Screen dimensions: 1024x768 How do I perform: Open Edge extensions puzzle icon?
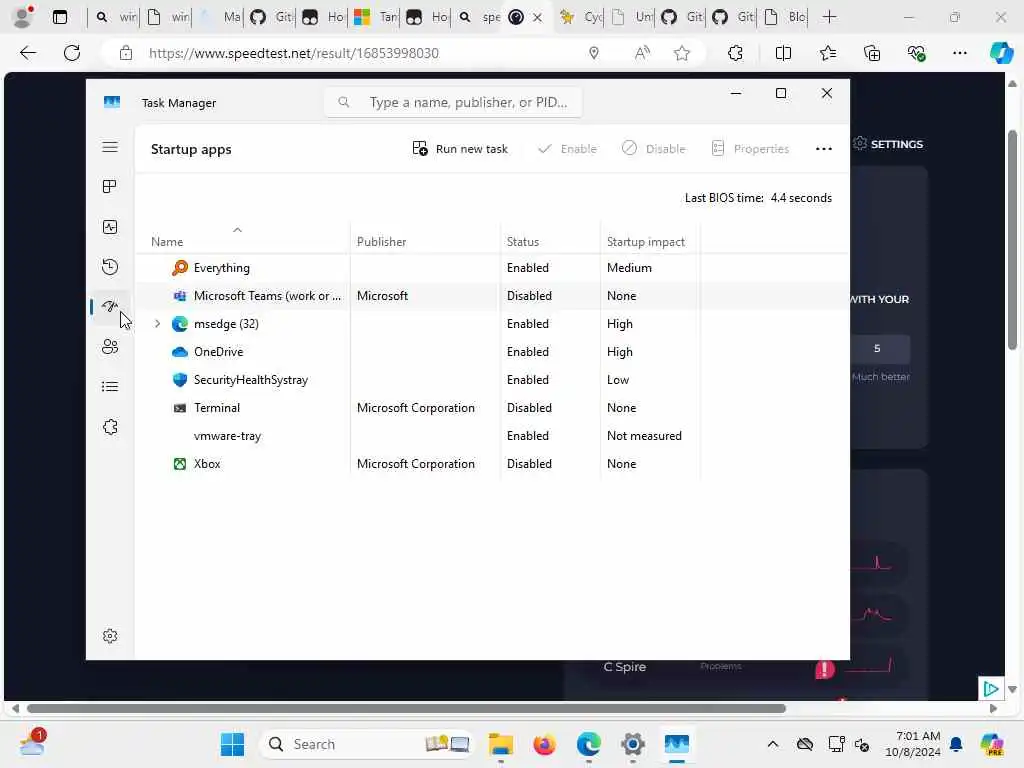click(735, 53)
